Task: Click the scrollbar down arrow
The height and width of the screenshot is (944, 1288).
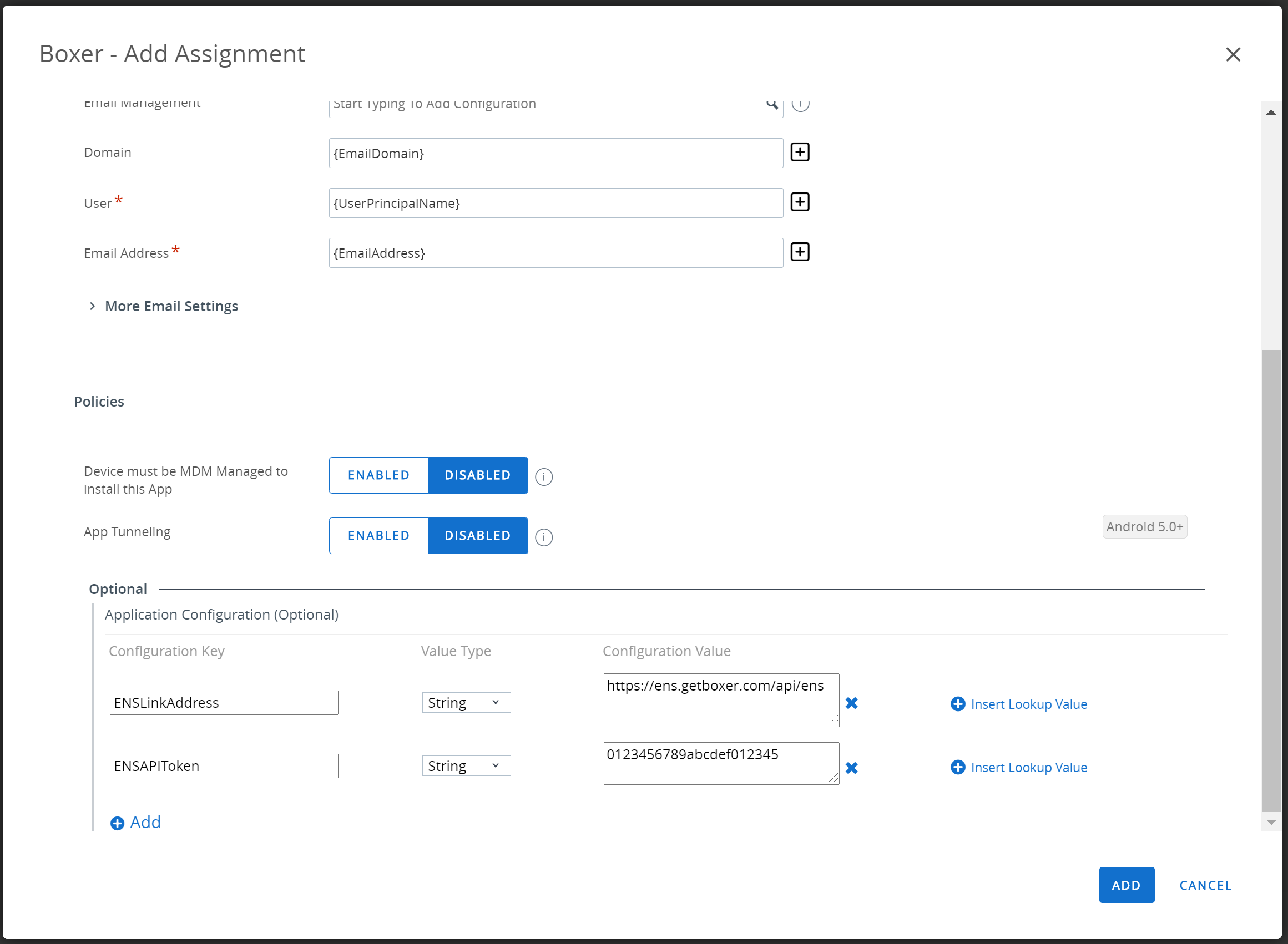Action: pos(1271,823)
